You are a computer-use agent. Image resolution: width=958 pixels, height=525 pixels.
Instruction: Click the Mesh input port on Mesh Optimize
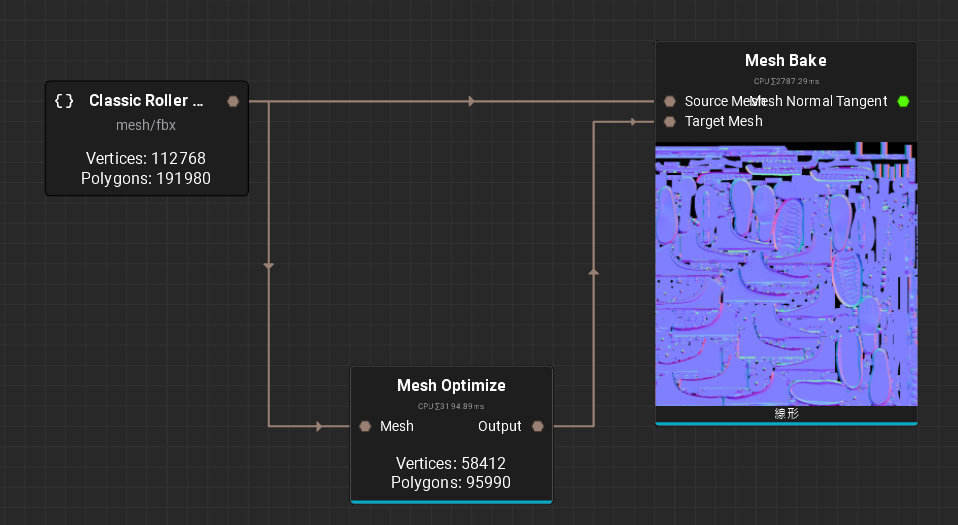(x=365, y=427)
